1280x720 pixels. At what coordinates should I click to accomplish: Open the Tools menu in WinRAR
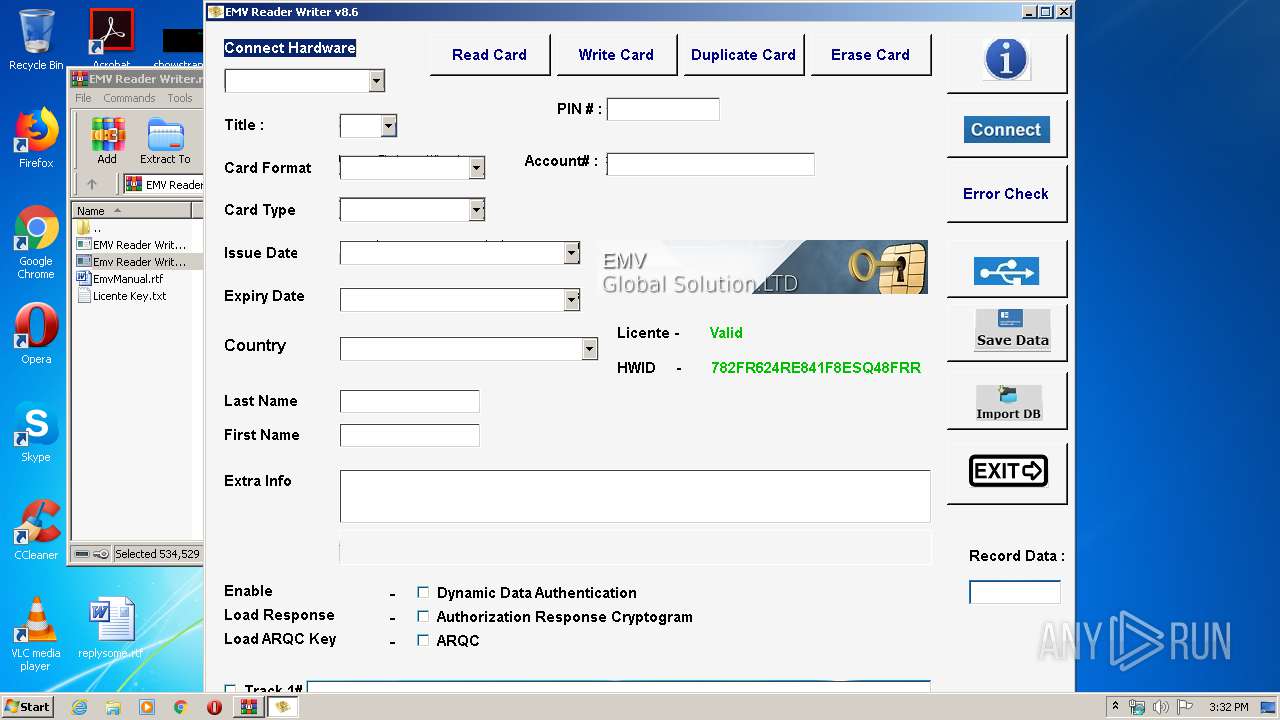pyautogui.click(x=180, y=98)
